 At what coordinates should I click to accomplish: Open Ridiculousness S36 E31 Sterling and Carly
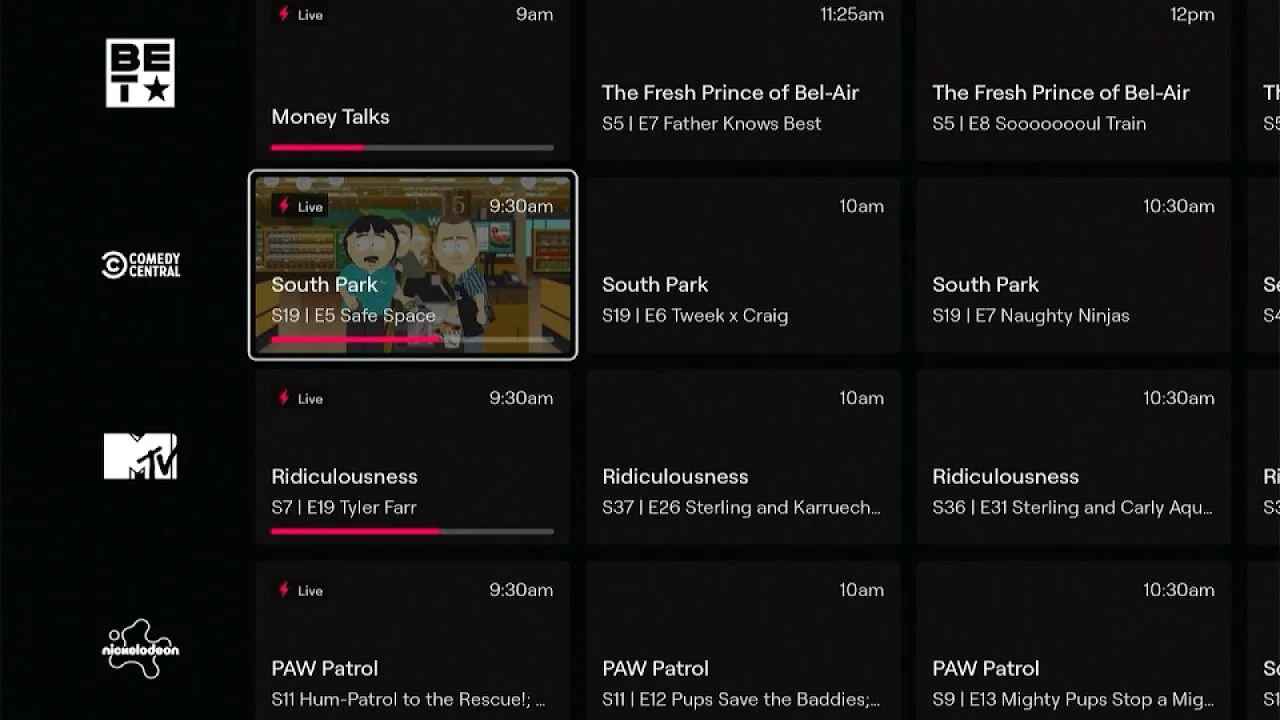[x=1074, y=457]
